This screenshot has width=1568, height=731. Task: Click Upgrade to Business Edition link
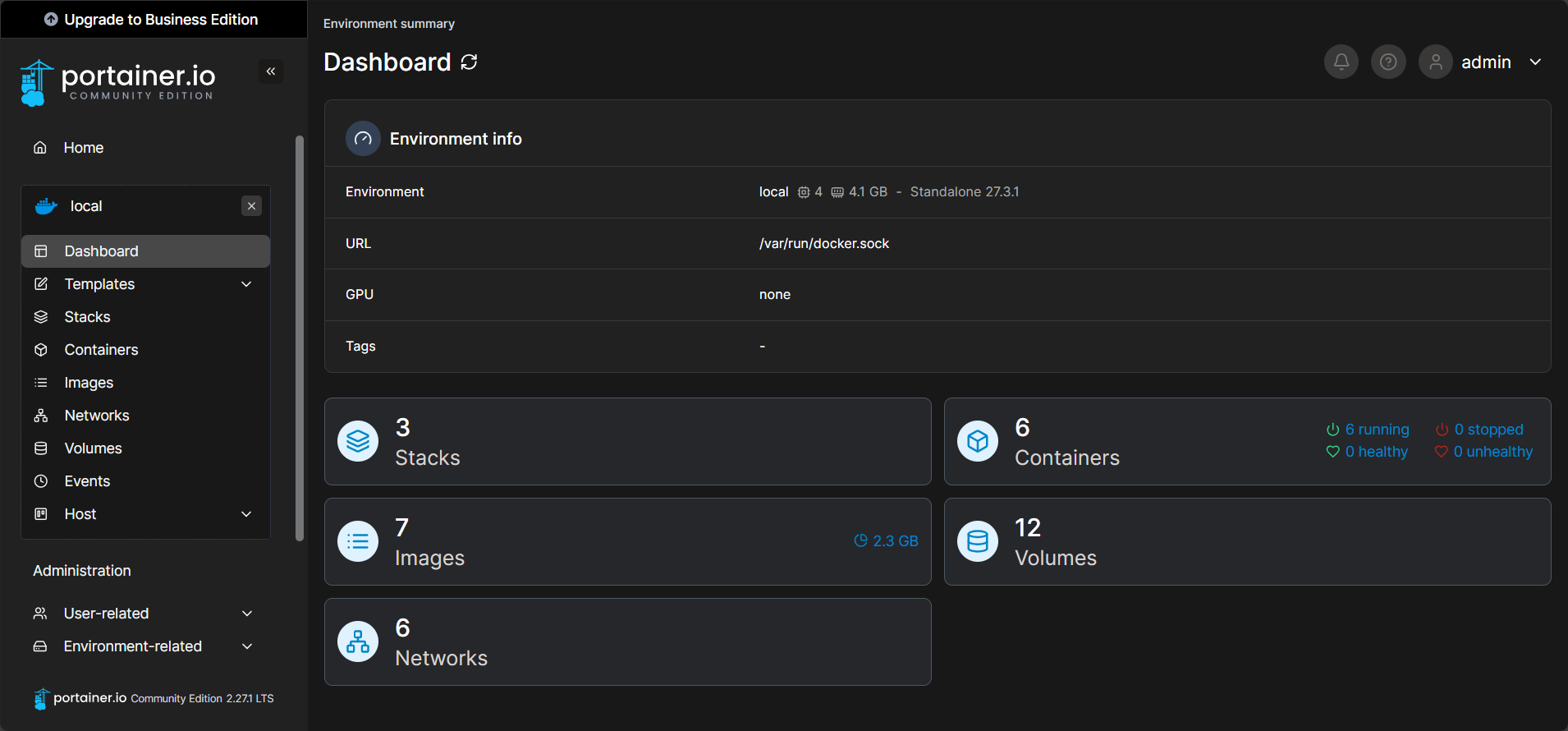[153, 20]
